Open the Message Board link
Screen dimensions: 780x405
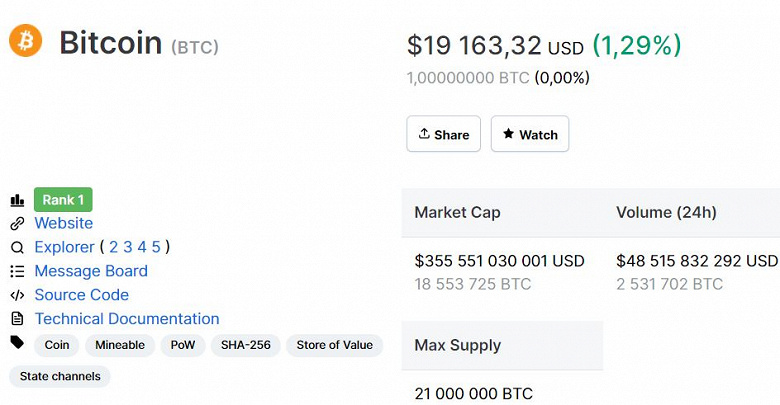tap(90, 271)
